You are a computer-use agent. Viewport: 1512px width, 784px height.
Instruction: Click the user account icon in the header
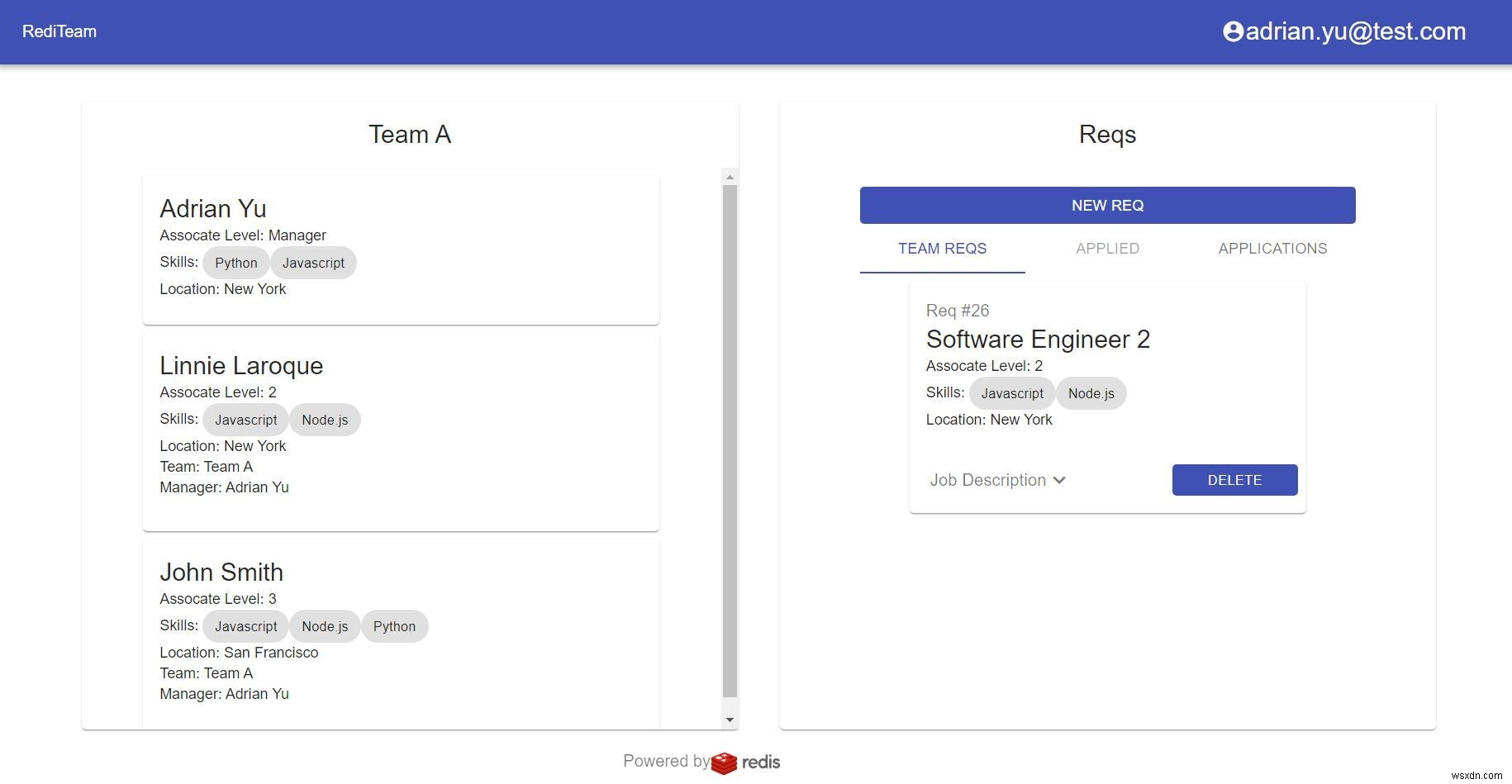coord(1233,31)
